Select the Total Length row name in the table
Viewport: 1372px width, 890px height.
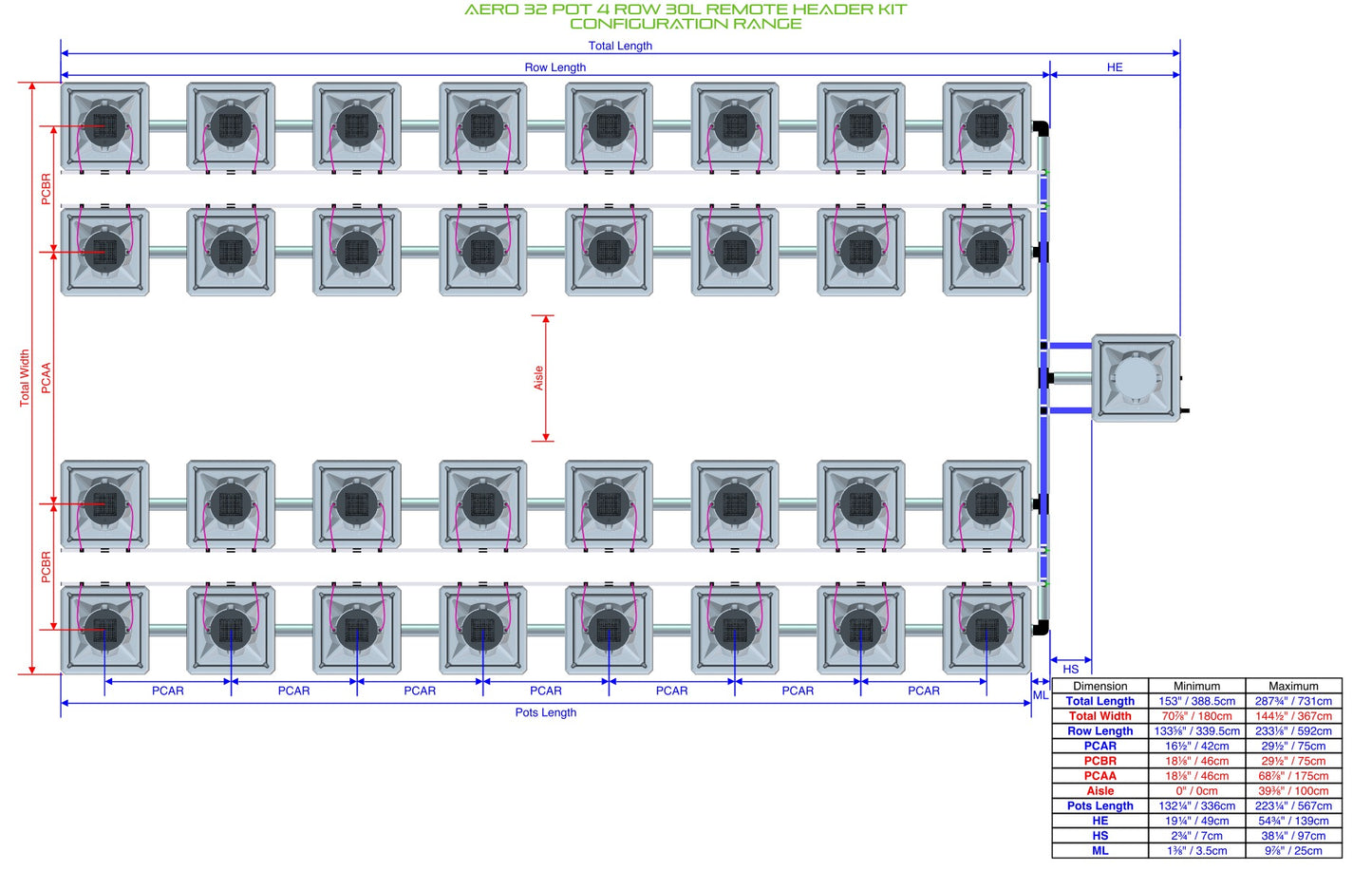pos(1100,701)
